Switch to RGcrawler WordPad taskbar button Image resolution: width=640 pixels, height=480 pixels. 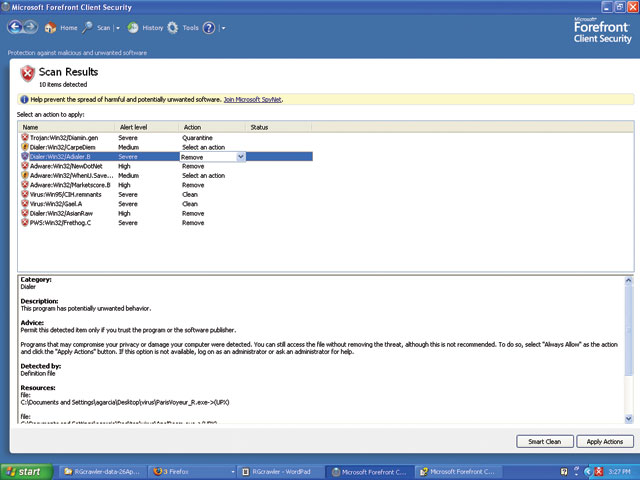[281, 472]
